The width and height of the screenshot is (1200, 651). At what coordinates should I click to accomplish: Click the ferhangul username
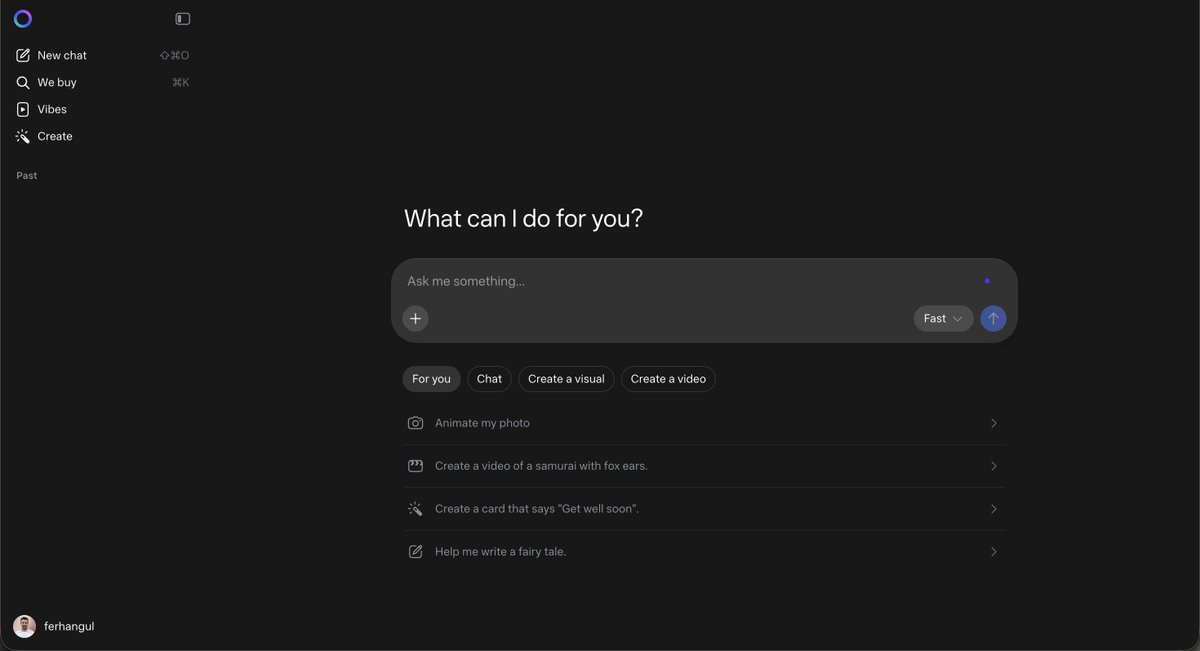tap(69, 626)
